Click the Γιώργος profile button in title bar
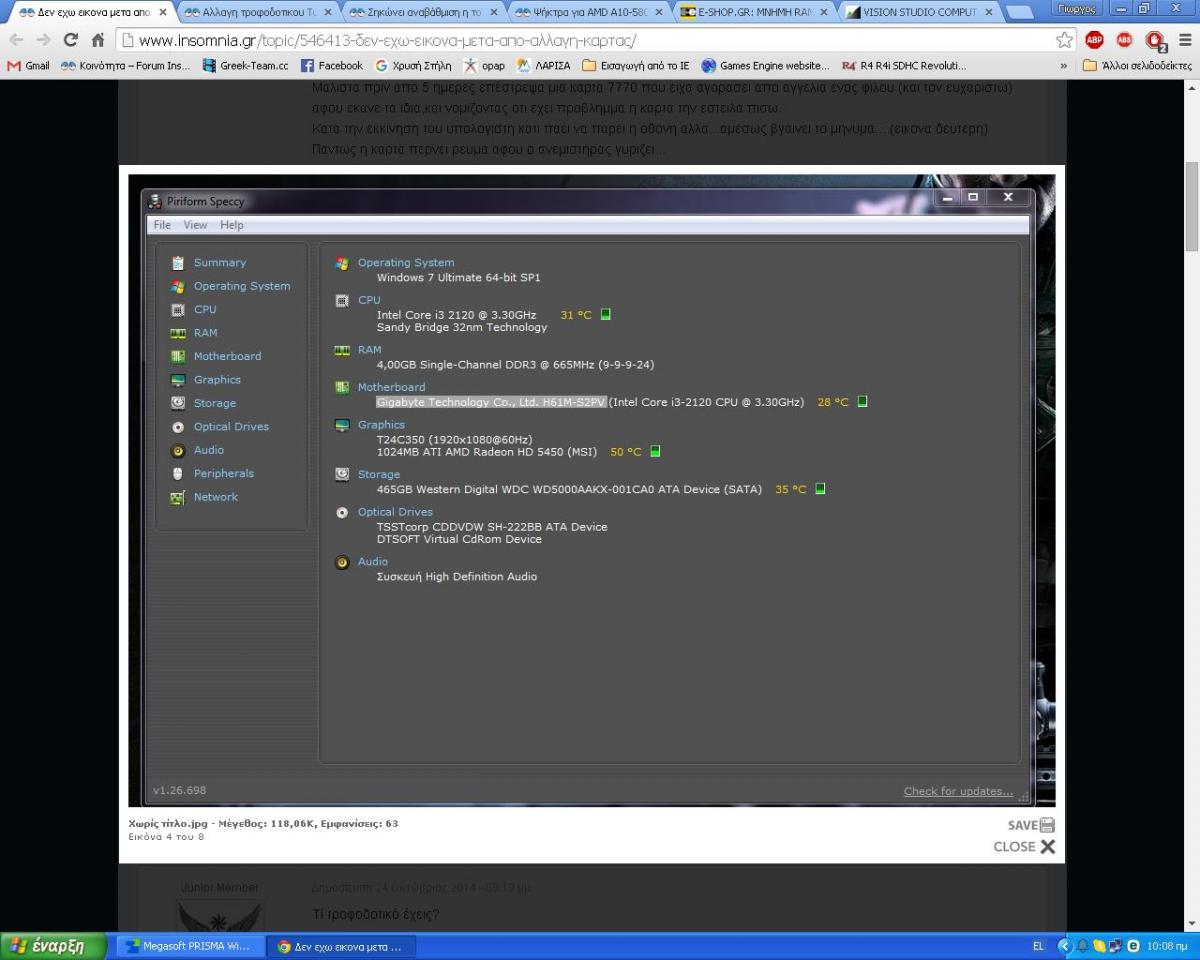 tap(1076, 8)
